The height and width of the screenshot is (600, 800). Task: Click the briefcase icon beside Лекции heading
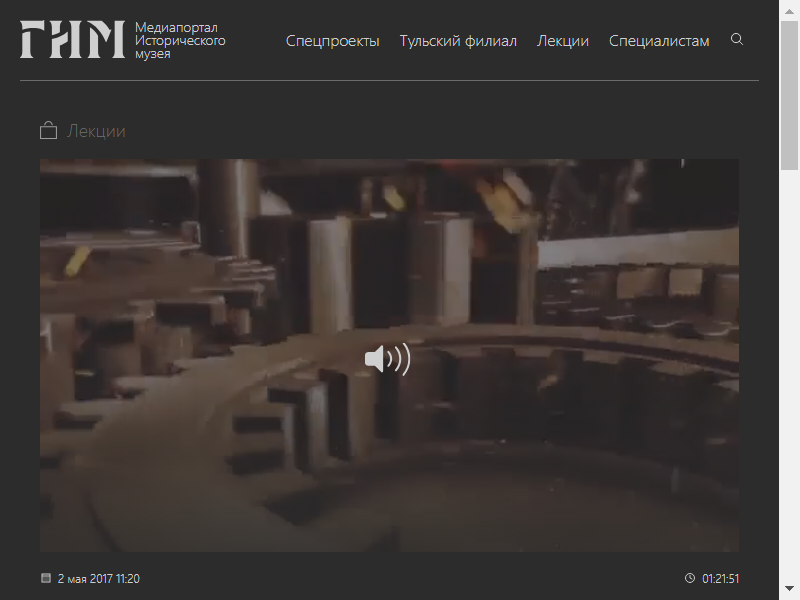47,131
